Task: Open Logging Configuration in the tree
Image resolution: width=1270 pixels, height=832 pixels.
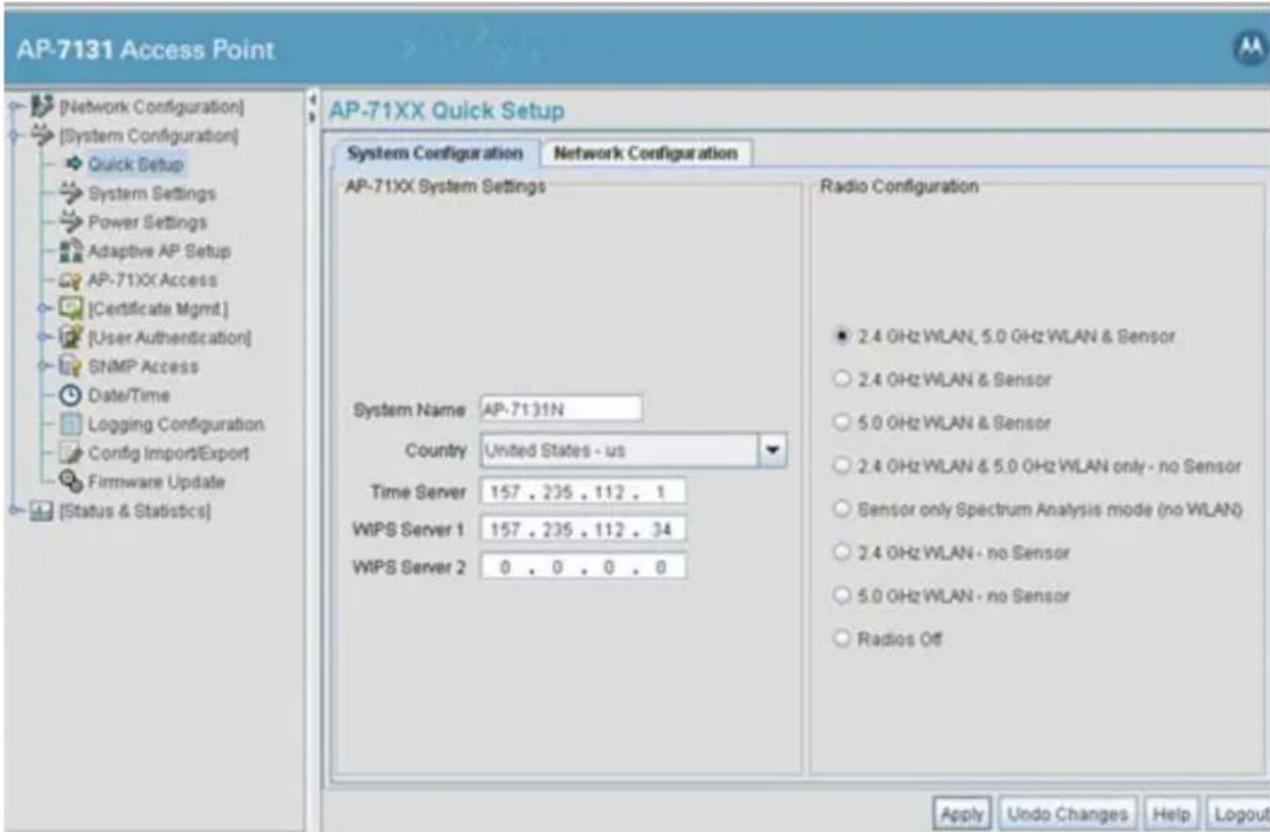Action: coord(176,424)
